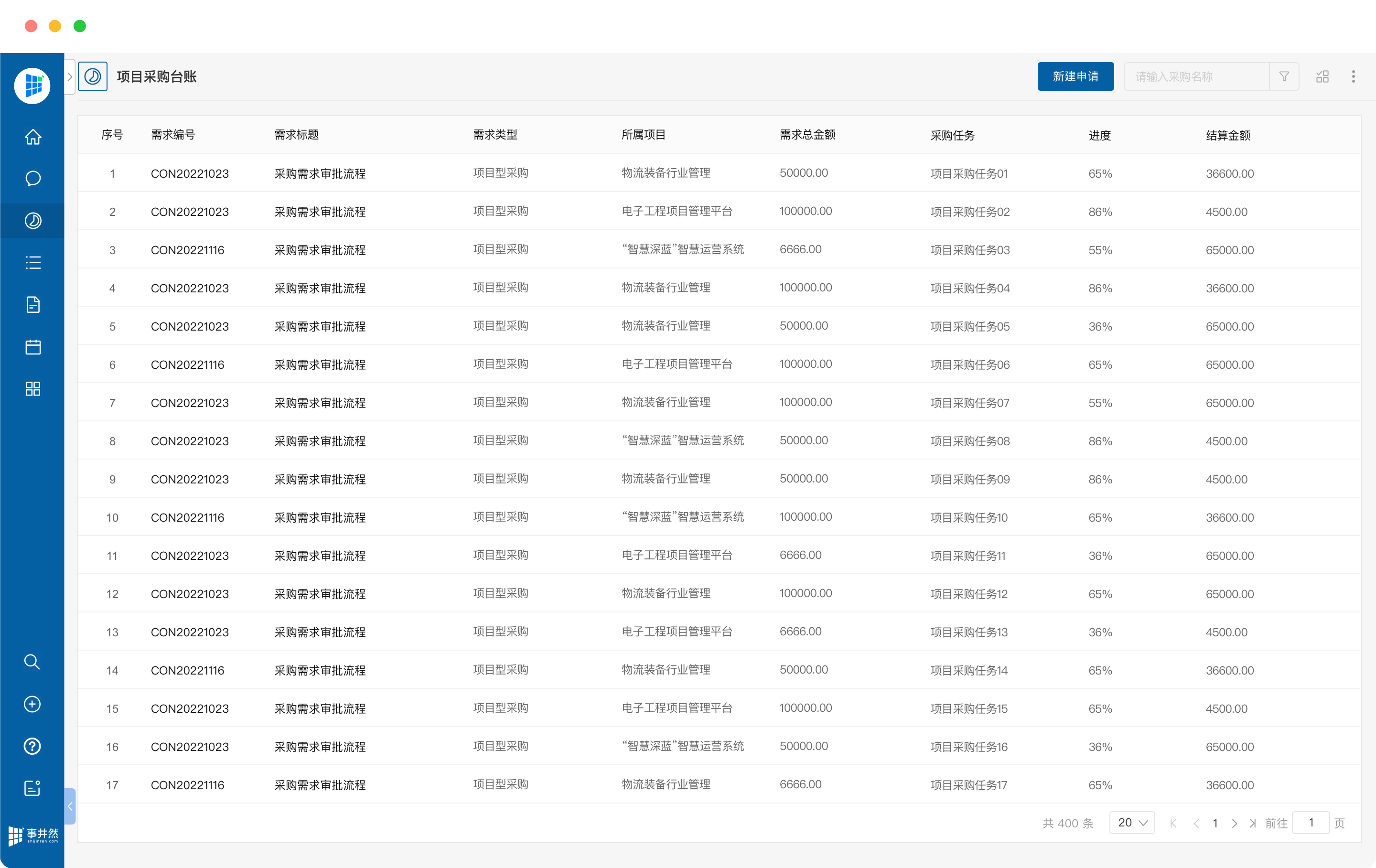Screen dimensions: 1376x868
Task: Click the 新建申请 button
Action: [1075, 76]
